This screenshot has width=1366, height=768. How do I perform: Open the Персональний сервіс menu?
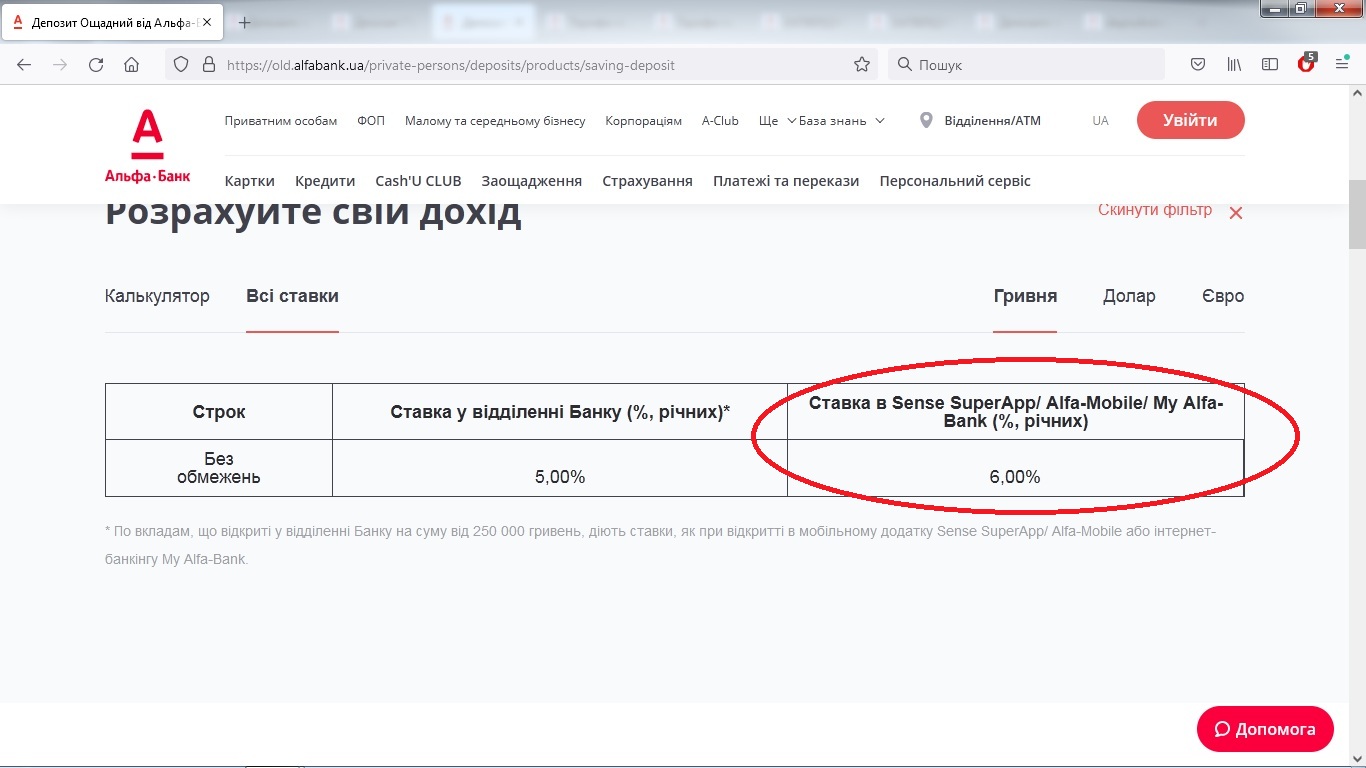click(955, 181)
